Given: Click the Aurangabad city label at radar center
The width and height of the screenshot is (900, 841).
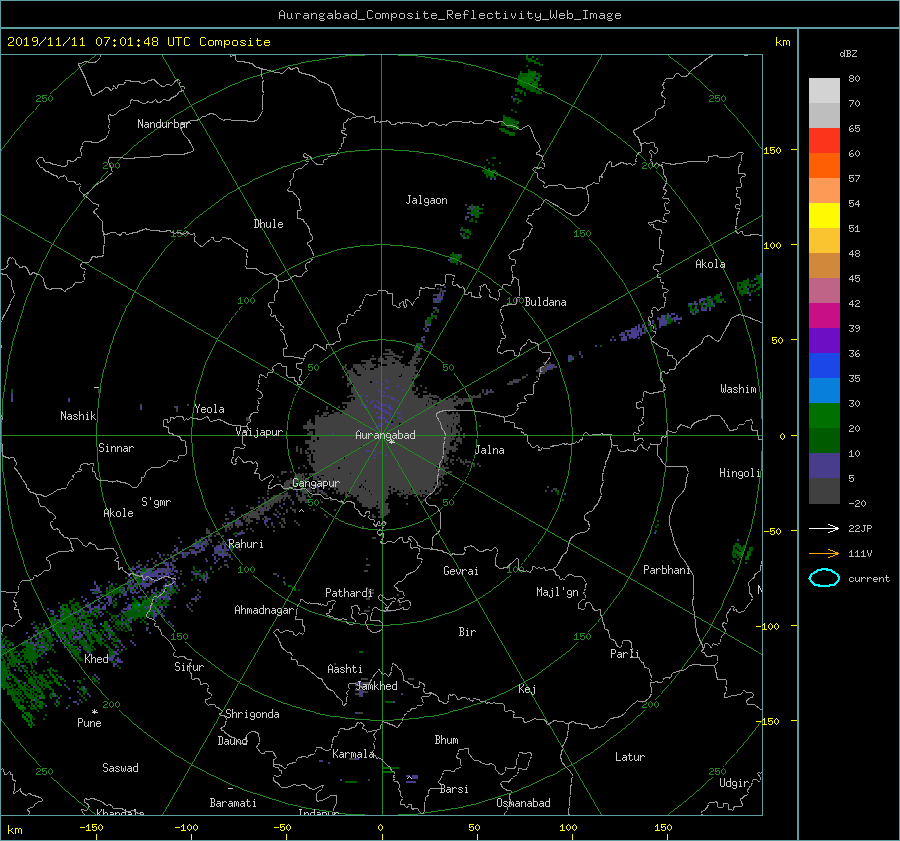Looking at the screenshot, I should [x=385, y=435].
